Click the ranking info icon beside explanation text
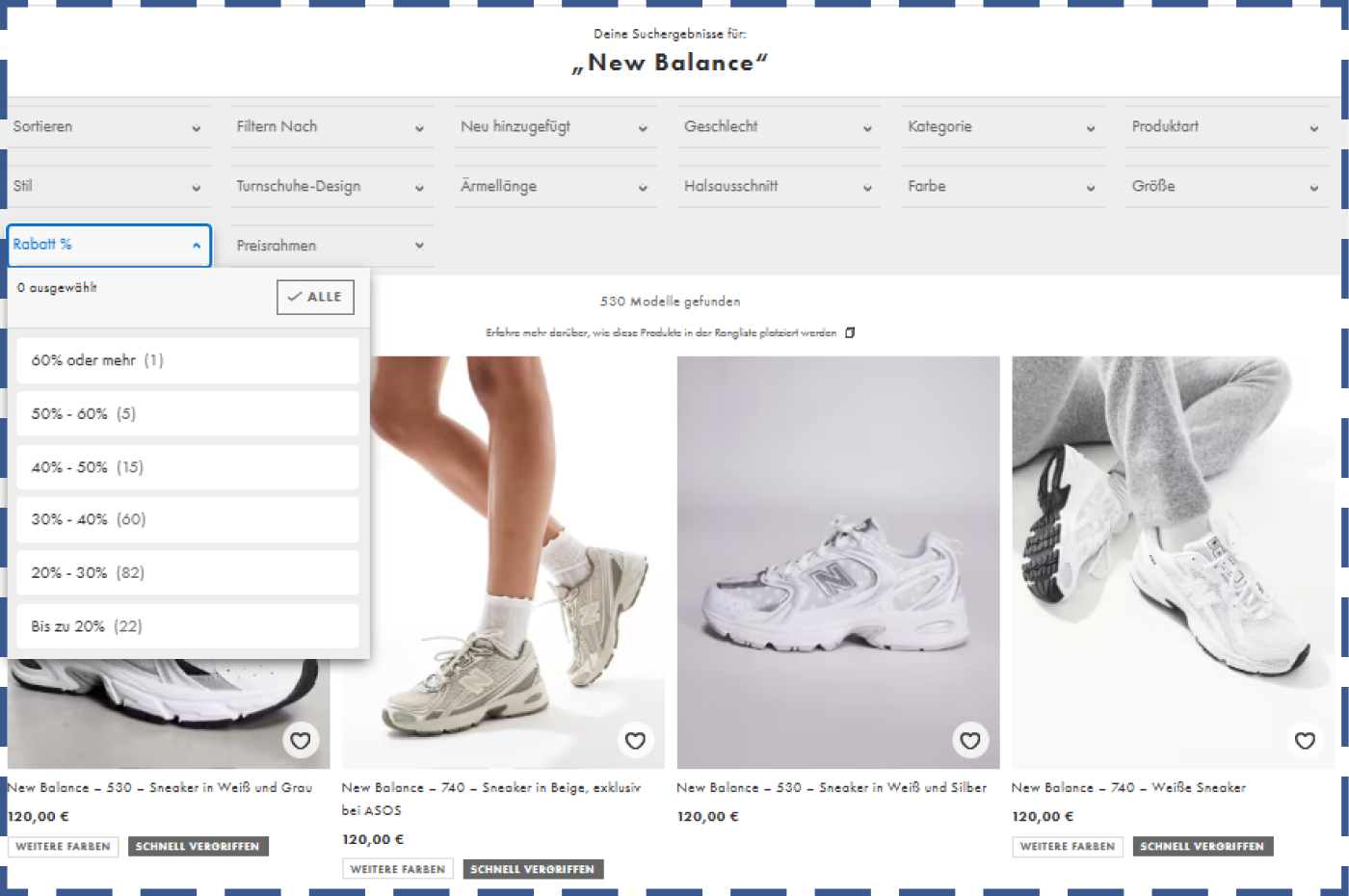Viewport: 1349px width, 896px height. [x=850, y=333]
